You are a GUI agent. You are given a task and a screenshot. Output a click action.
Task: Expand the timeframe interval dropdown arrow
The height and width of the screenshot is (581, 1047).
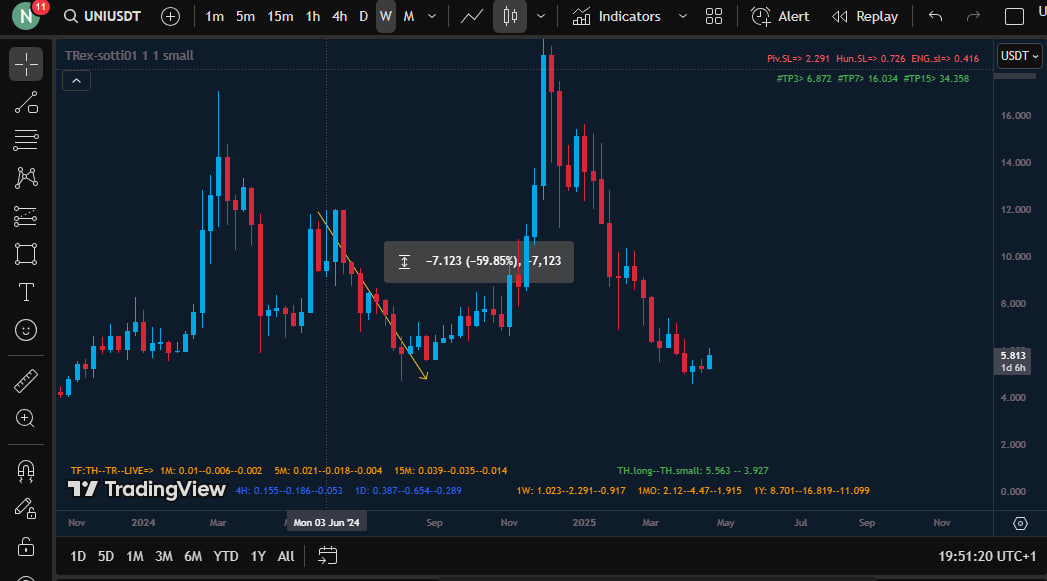tap(431, 16)
